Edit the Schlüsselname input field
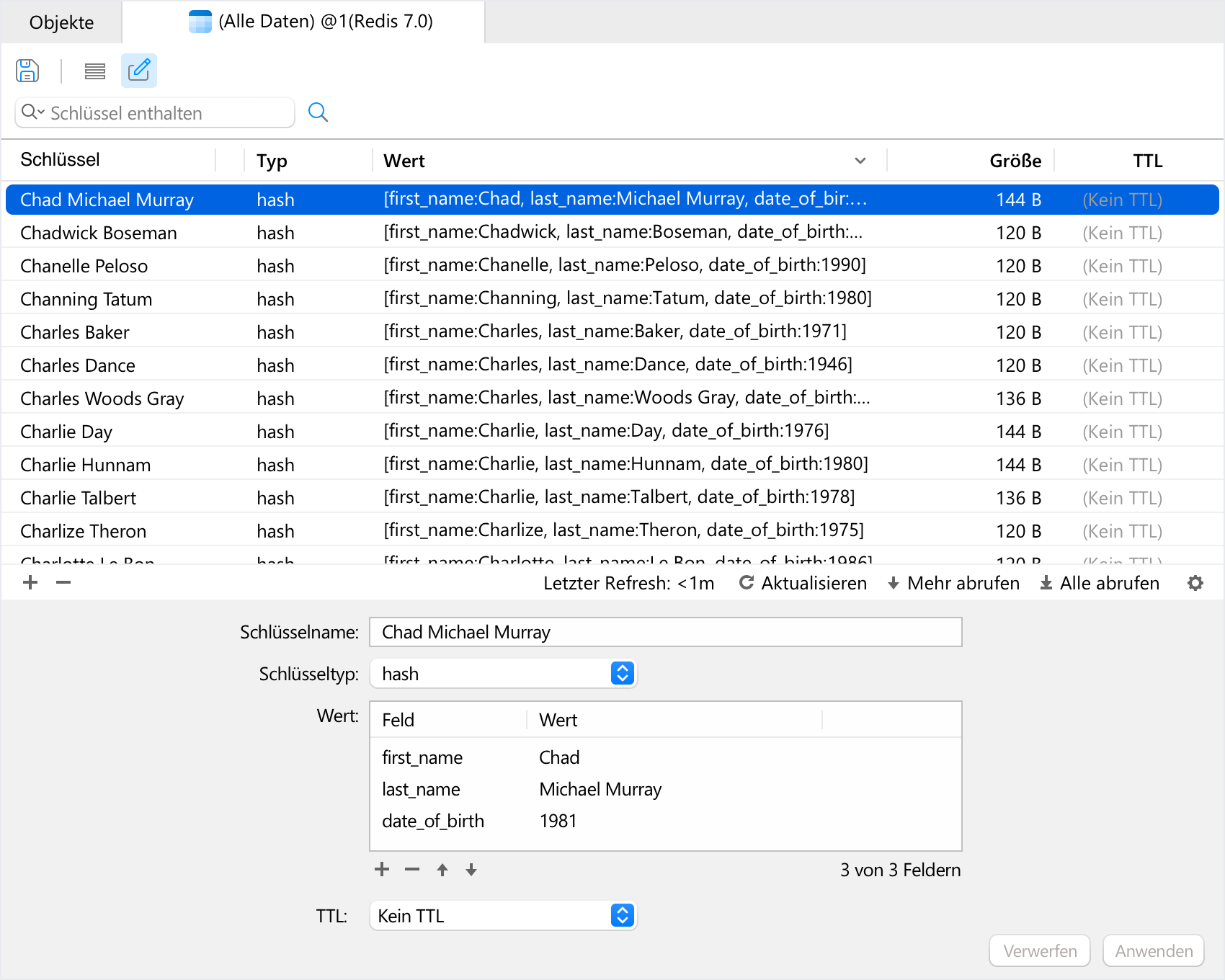Screen dimensions: 1225x980 click(666, 632)
